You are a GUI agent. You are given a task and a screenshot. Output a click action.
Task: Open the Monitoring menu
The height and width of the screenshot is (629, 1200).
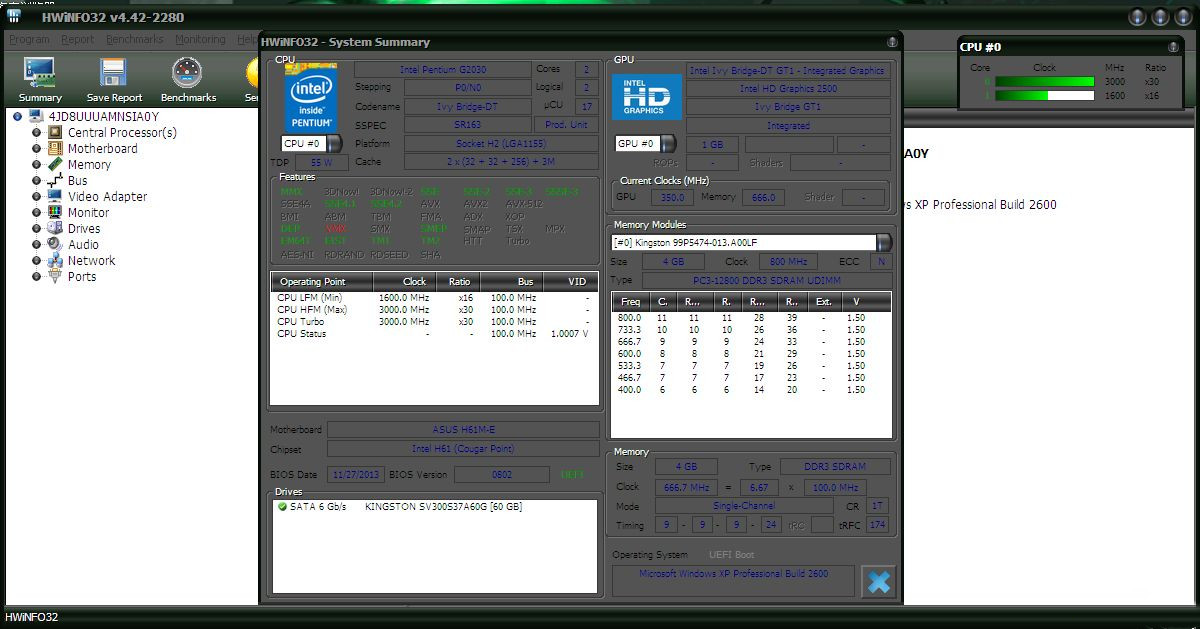200,39
